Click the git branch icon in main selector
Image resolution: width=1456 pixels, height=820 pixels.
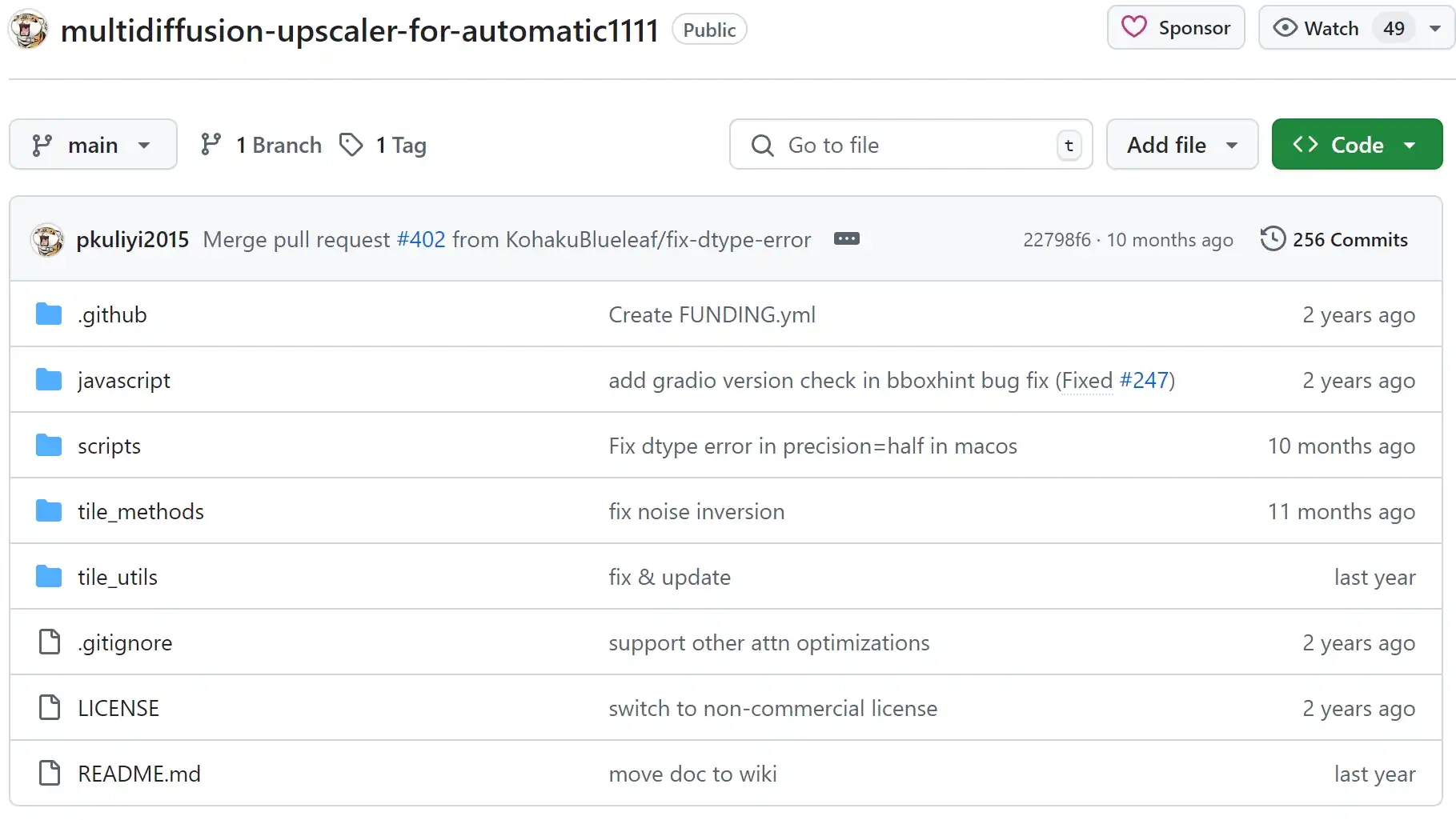(x=42, y=145)
